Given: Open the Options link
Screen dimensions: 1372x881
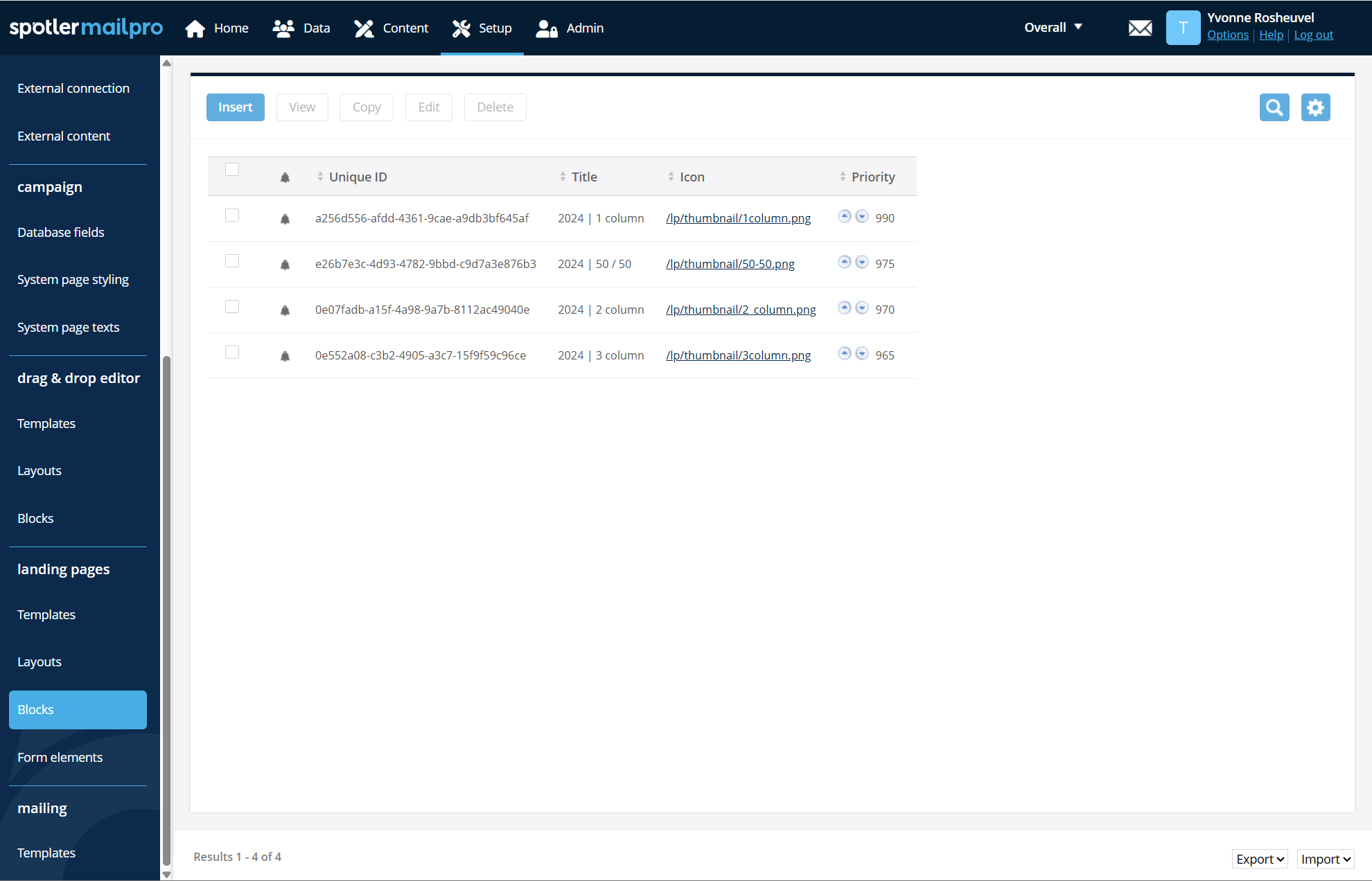Looking at the screenshot, I should tap(1228, 35).
